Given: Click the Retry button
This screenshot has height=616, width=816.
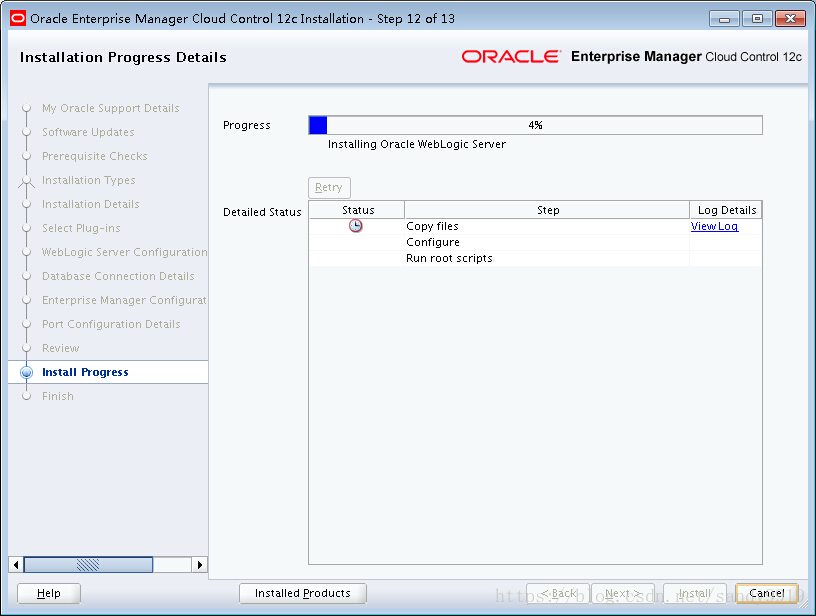Looking at the screenshot, I should [x=329, y=187].
